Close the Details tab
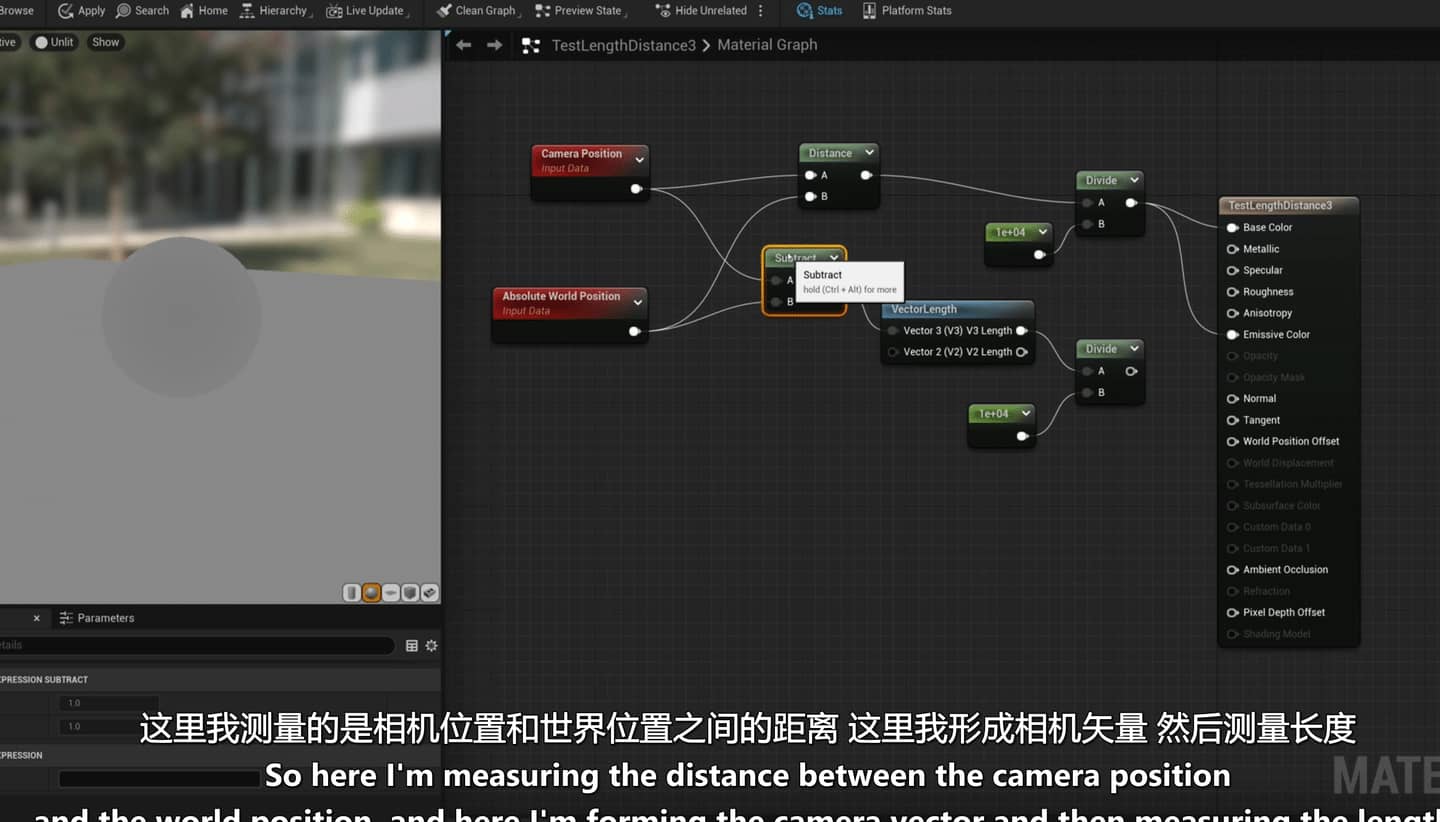 tap(37, 618)
